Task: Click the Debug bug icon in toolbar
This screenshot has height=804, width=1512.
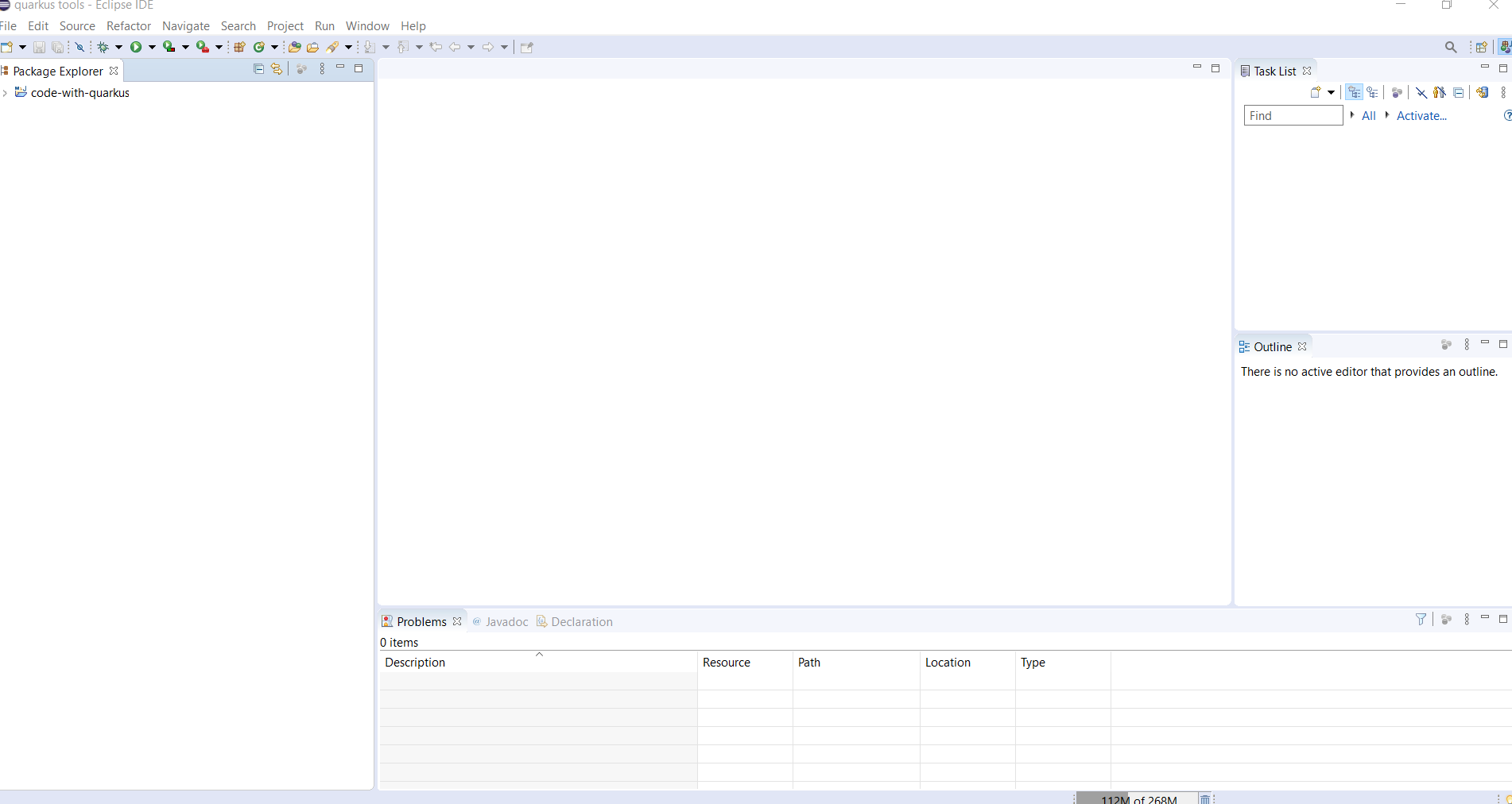Action: coord(103,48)
